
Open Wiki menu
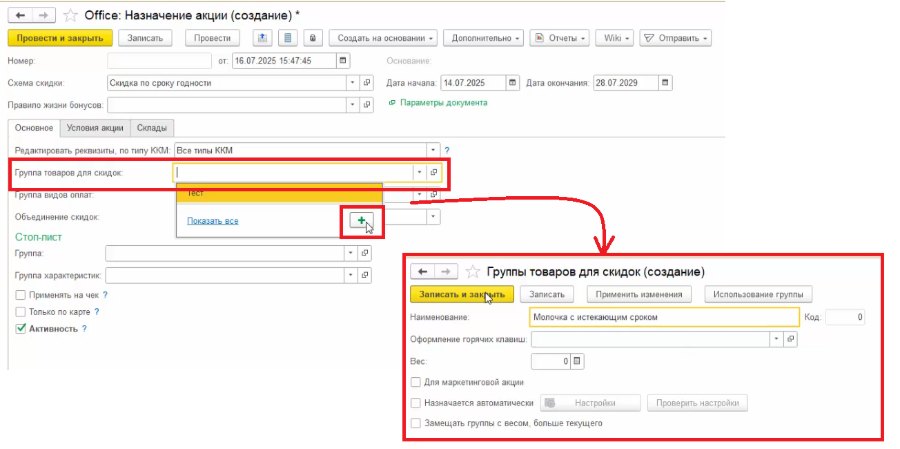click(614, 38)
